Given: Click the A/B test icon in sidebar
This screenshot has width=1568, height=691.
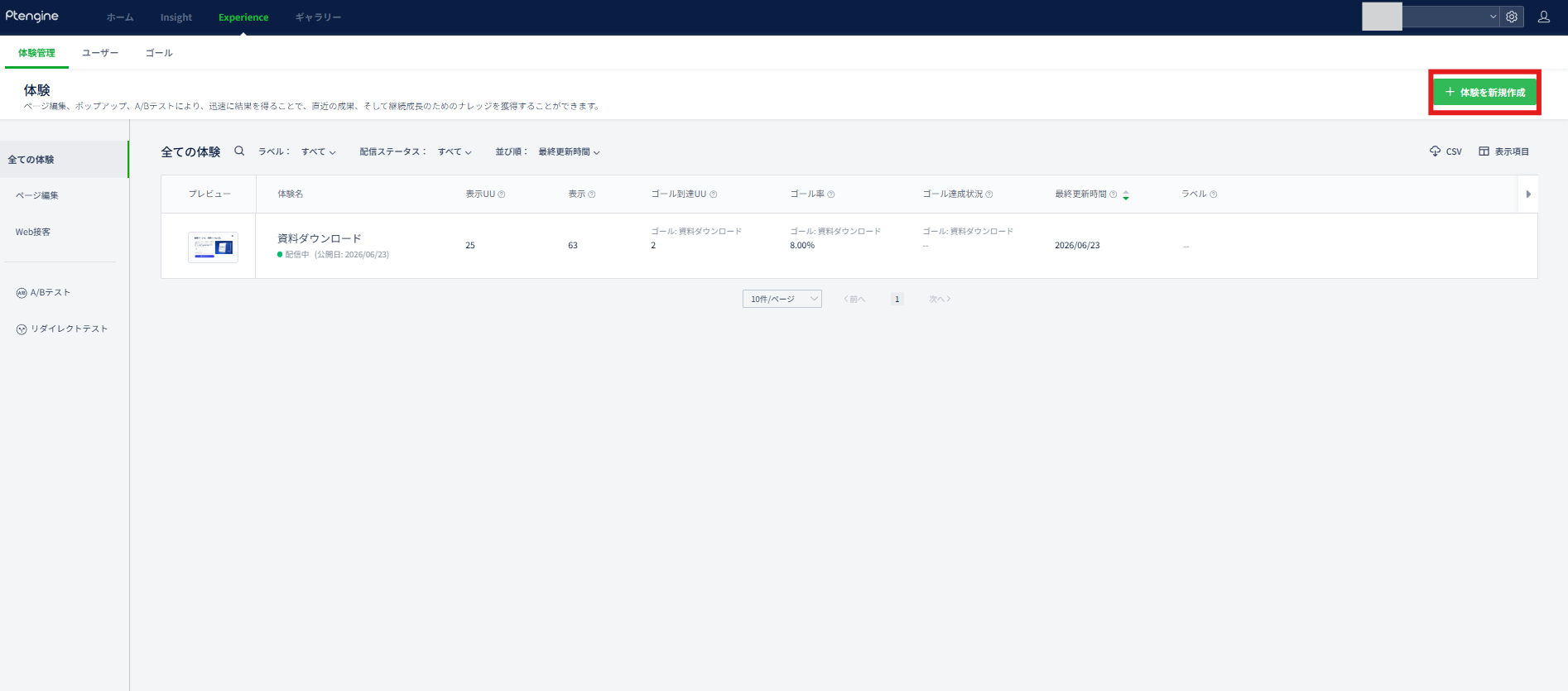Looking at the screenshot, I should pos(22,293).
